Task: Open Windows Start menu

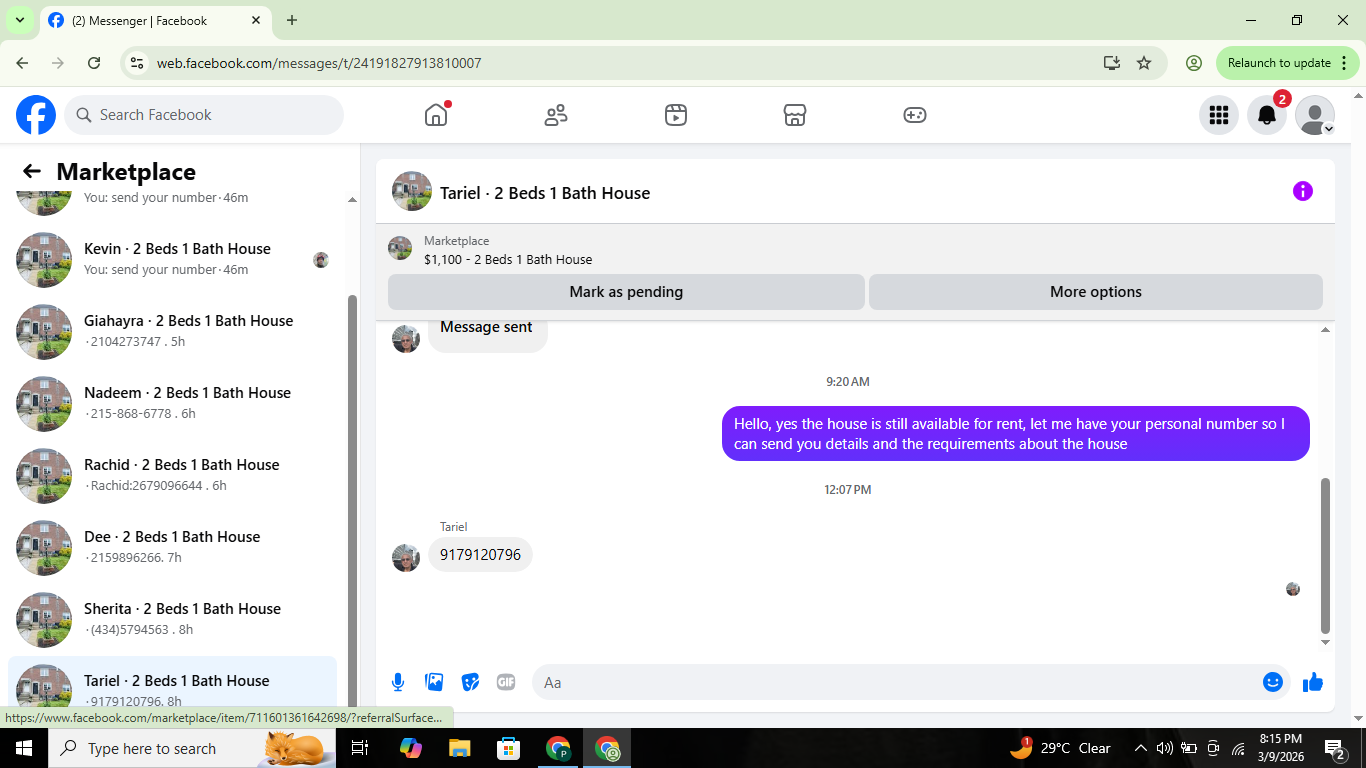Action: [x=24, y=748]
